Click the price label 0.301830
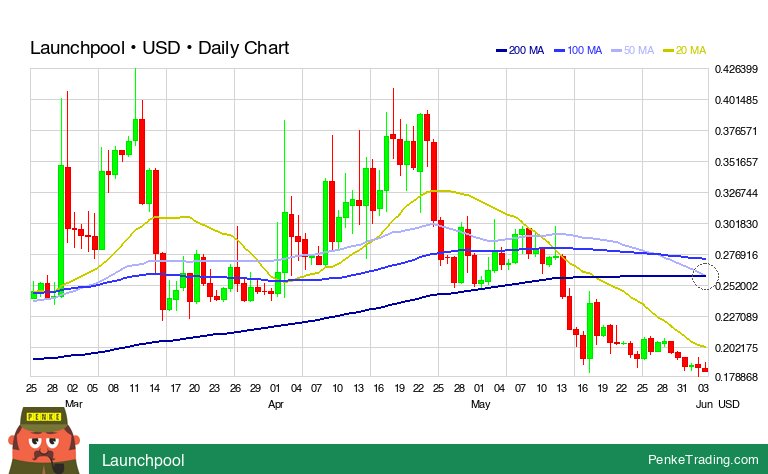Screen dimensions: 768x474 (x=736, y=224)
